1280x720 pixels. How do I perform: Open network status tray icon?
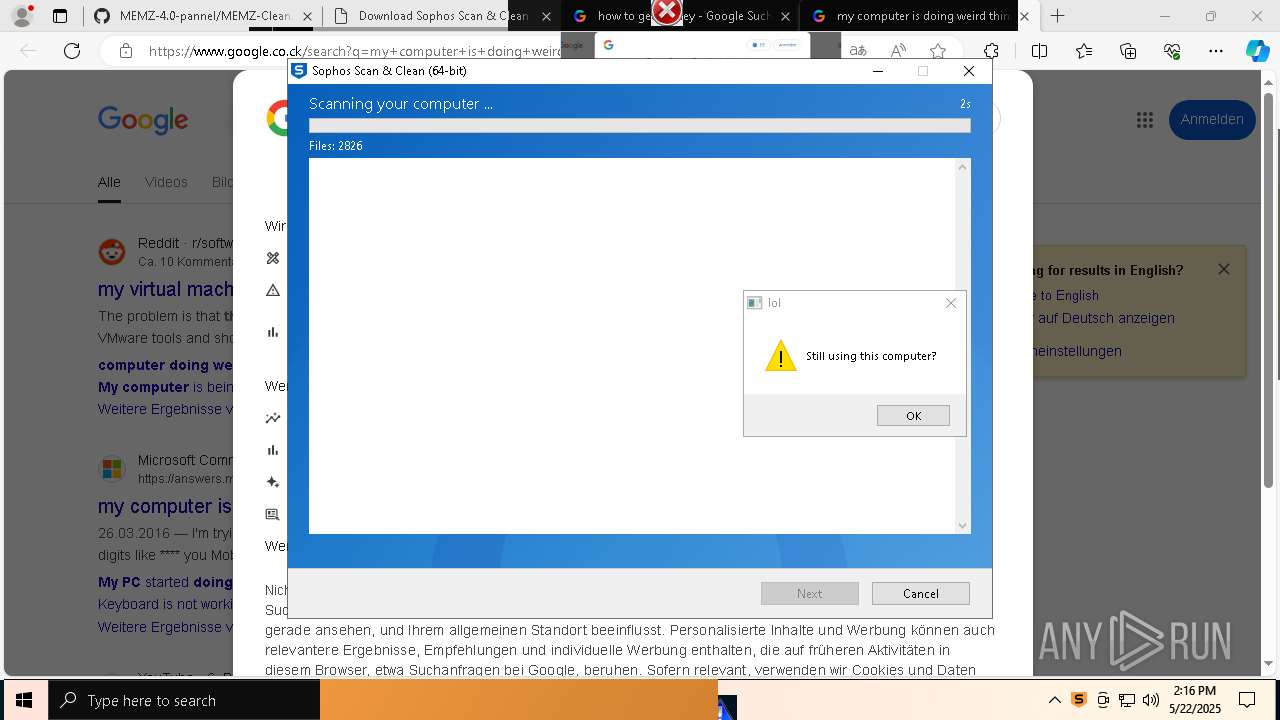tap(1127, 700)
